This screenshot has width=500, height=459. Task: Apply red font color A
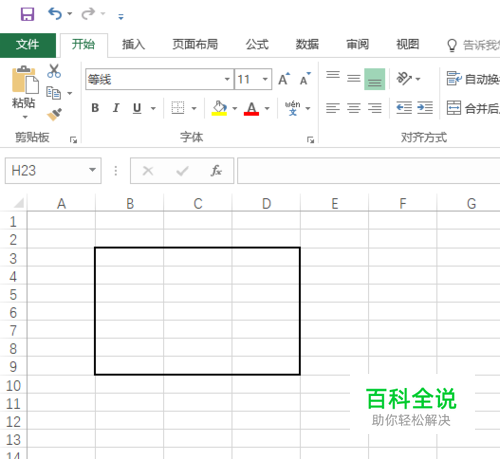click(251, 108)
